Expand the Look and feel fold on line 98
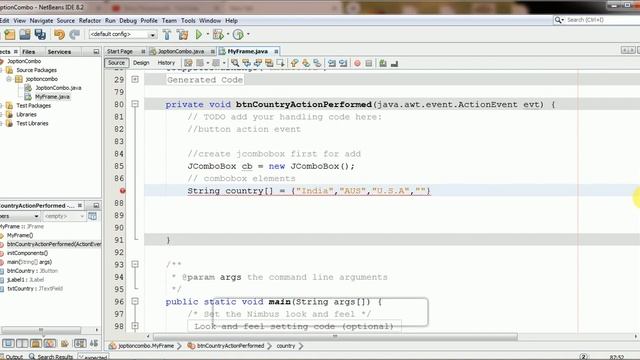The image size is (640, 360). pos(135,326)
